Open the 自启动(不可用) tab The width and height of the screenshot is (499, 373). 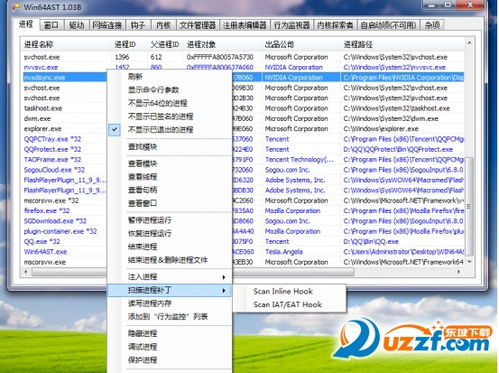389,25
